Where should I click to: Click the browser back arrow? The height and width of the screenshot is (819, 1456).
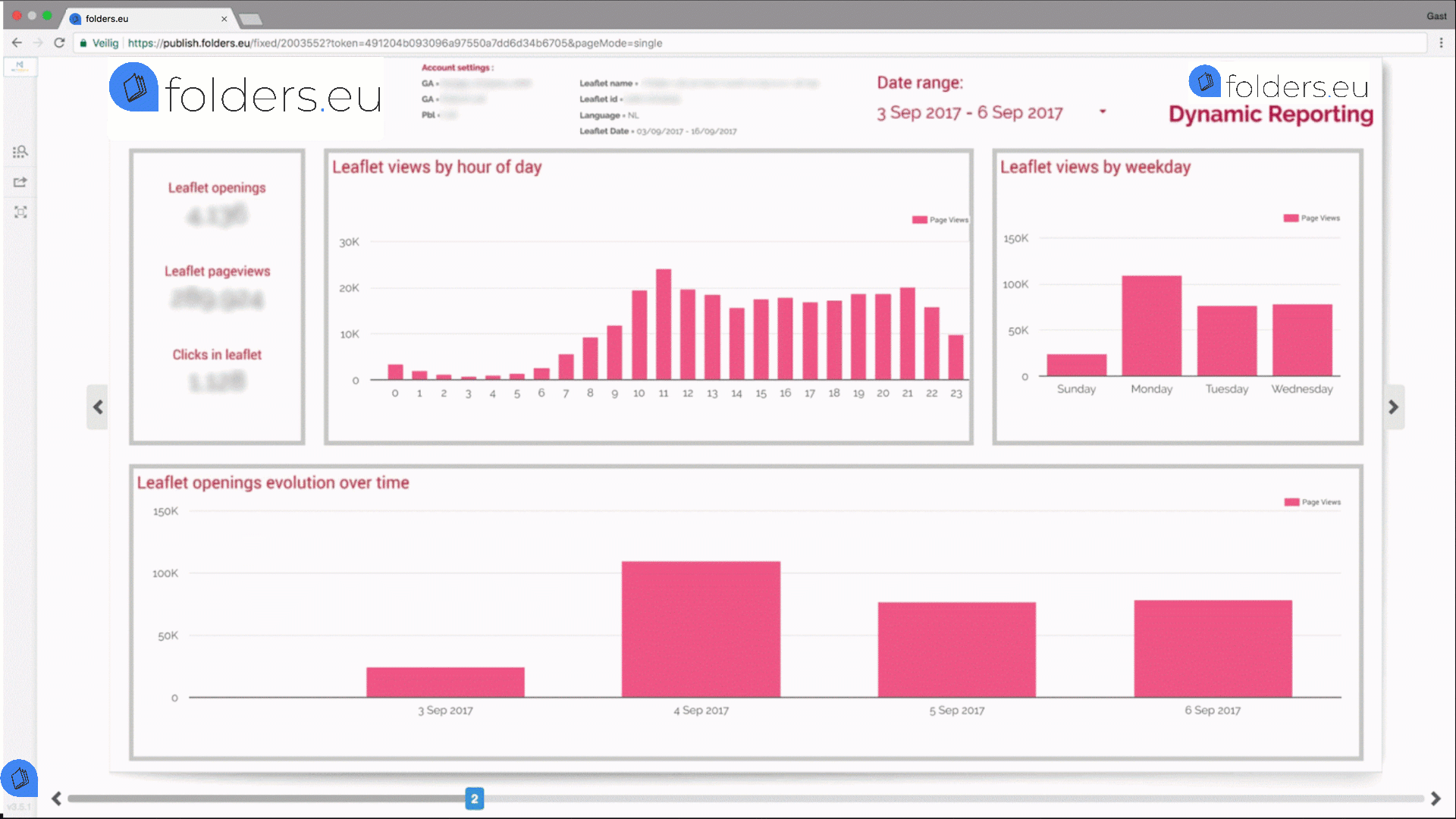tap(17, 43)
